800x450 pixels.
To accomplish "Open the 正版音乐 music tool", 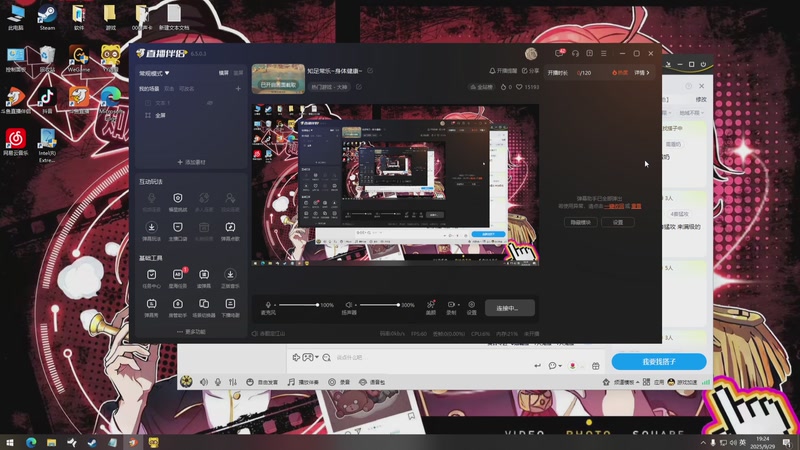I will (x=230, y=278).
